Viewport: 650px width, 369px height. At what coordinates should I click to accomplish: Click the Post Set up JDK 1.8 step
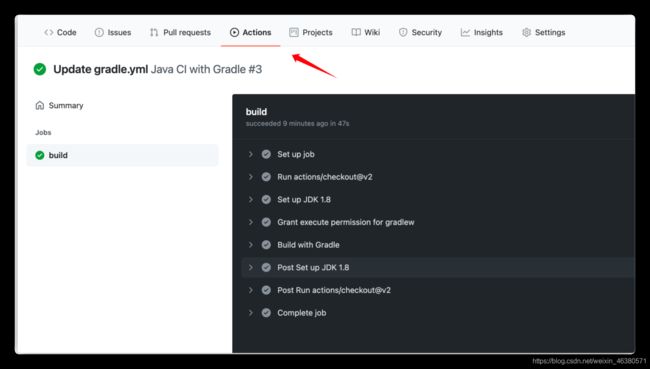point(438,267)
